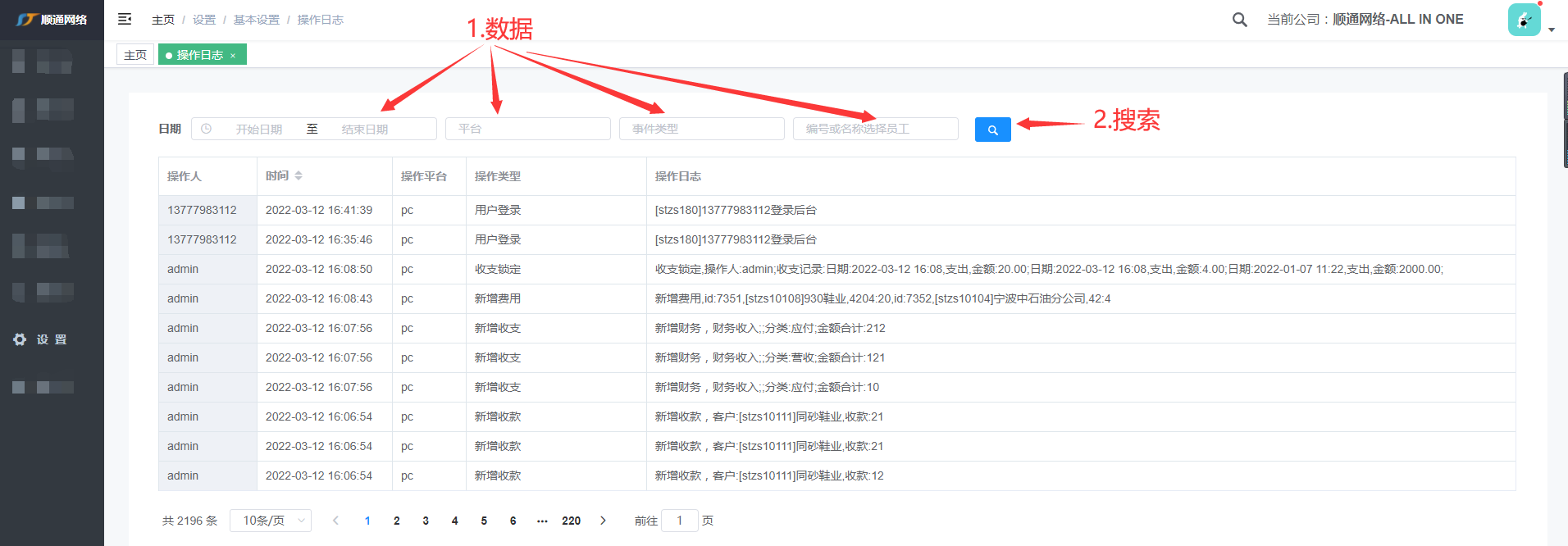Close the 操作日志 tab

click(233, 56)
